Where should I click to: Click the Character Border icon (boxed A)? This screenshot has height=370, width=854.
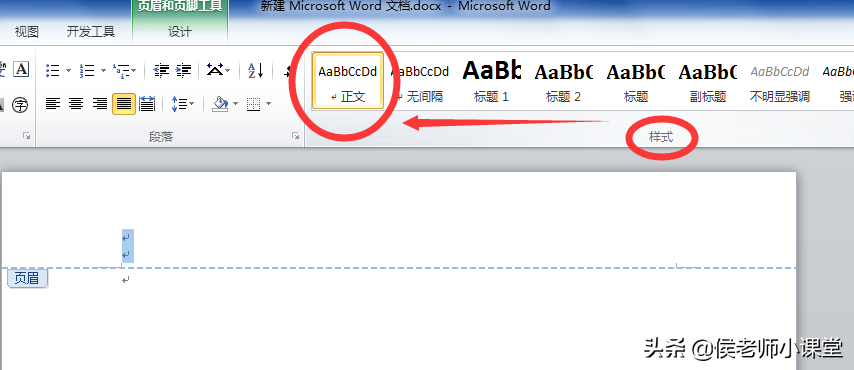pyautogui.click(x=21, y=69)
